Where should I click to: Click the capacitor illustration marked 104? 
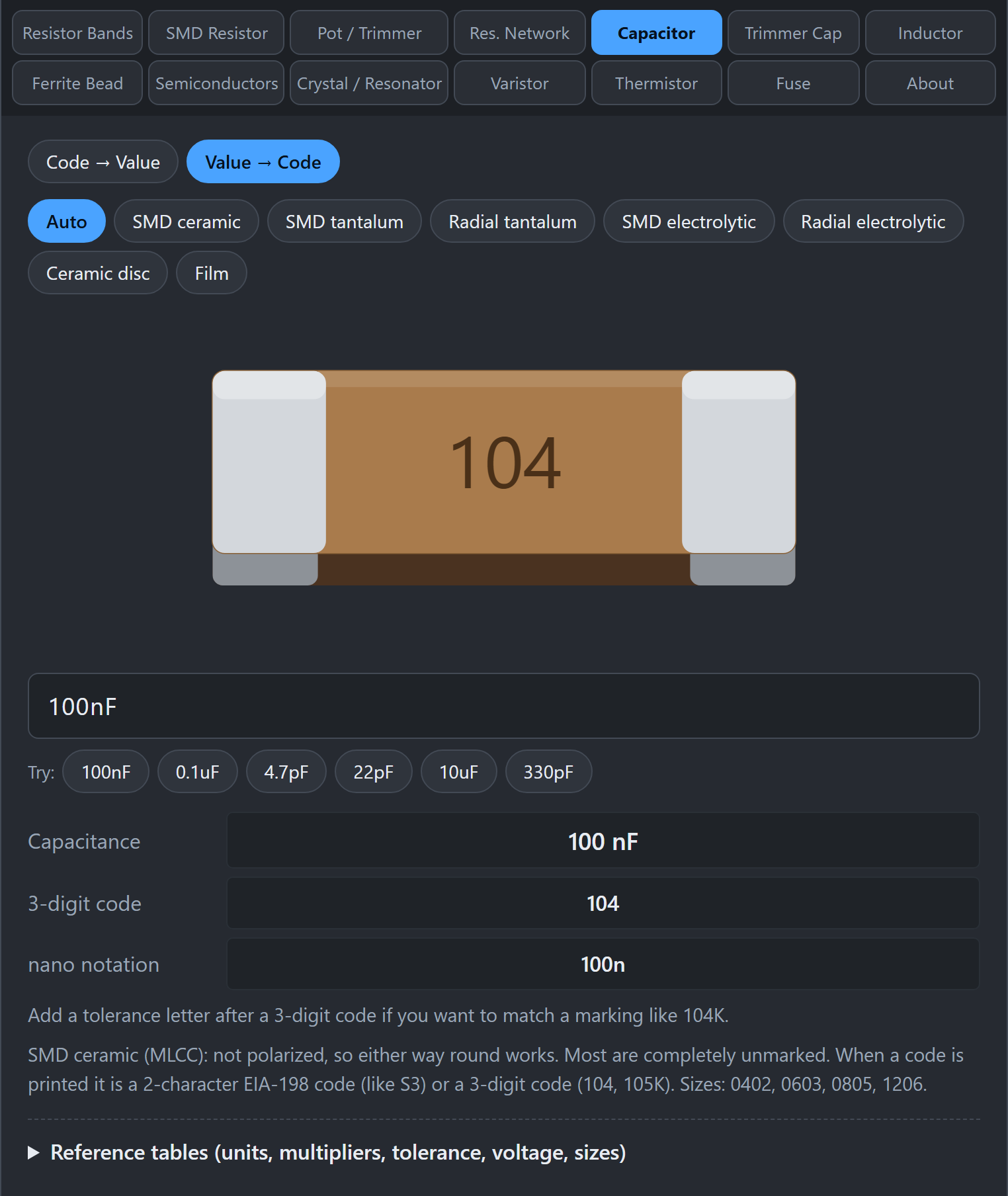[x=504, y=478]
